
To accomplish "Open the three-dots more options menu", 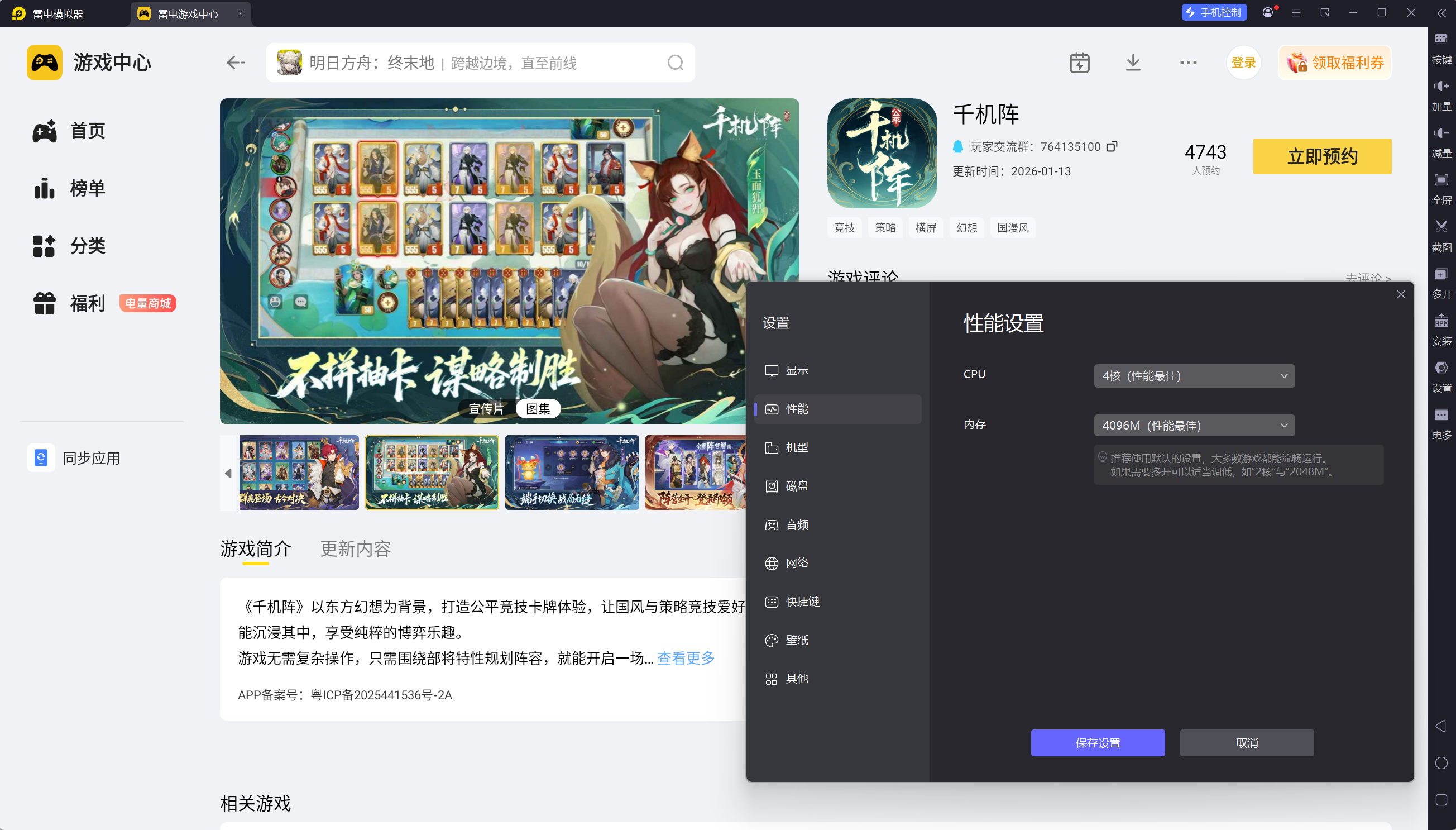I will coord(1187,63).
